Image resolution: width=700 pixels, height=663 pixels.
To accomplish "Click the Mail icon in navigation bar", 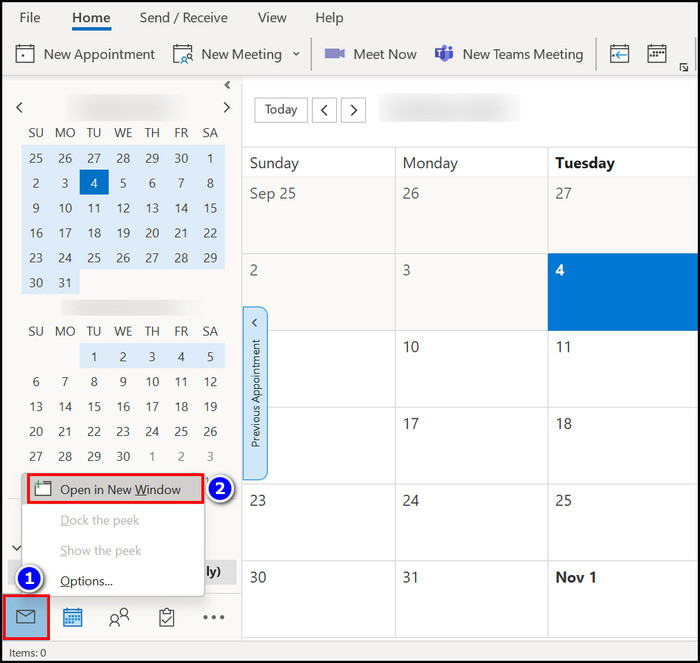I will pos(26,617).
